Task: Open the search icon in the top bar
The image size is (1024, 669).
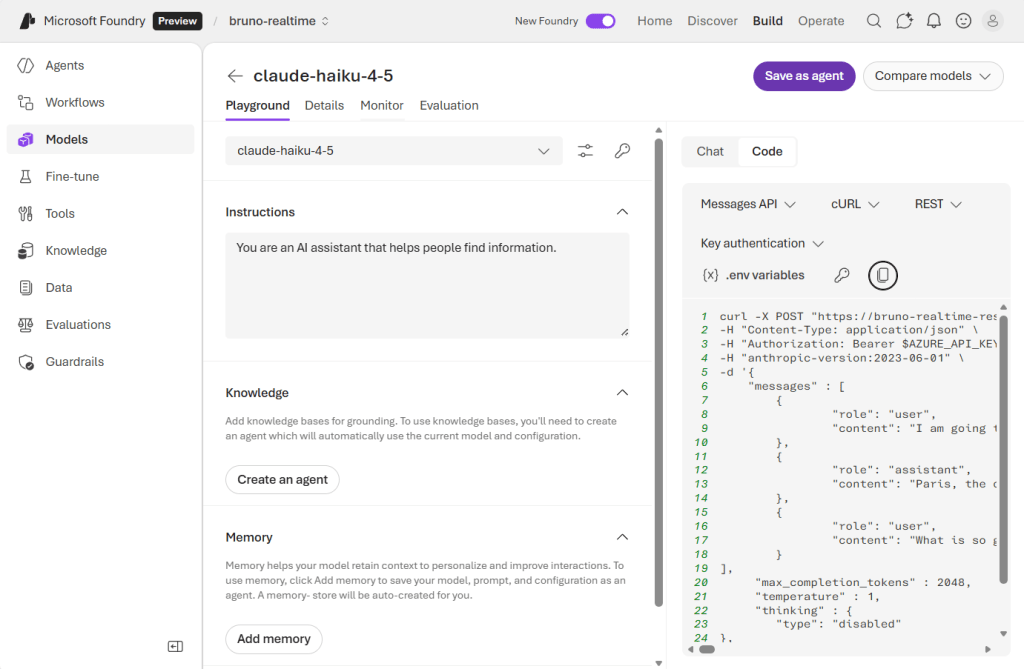Action: pos(874,20)
